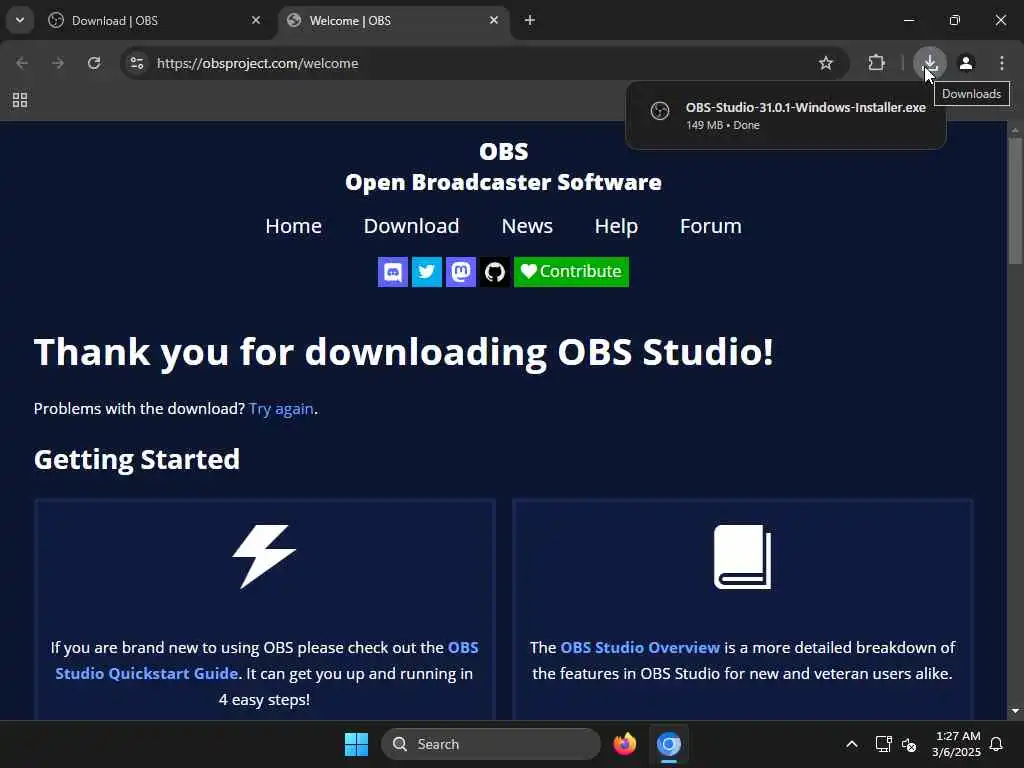This screenshot has width=1024, height=768.
Task: Open the OBS Studio Quickstart Guide link
Action: 266,660
